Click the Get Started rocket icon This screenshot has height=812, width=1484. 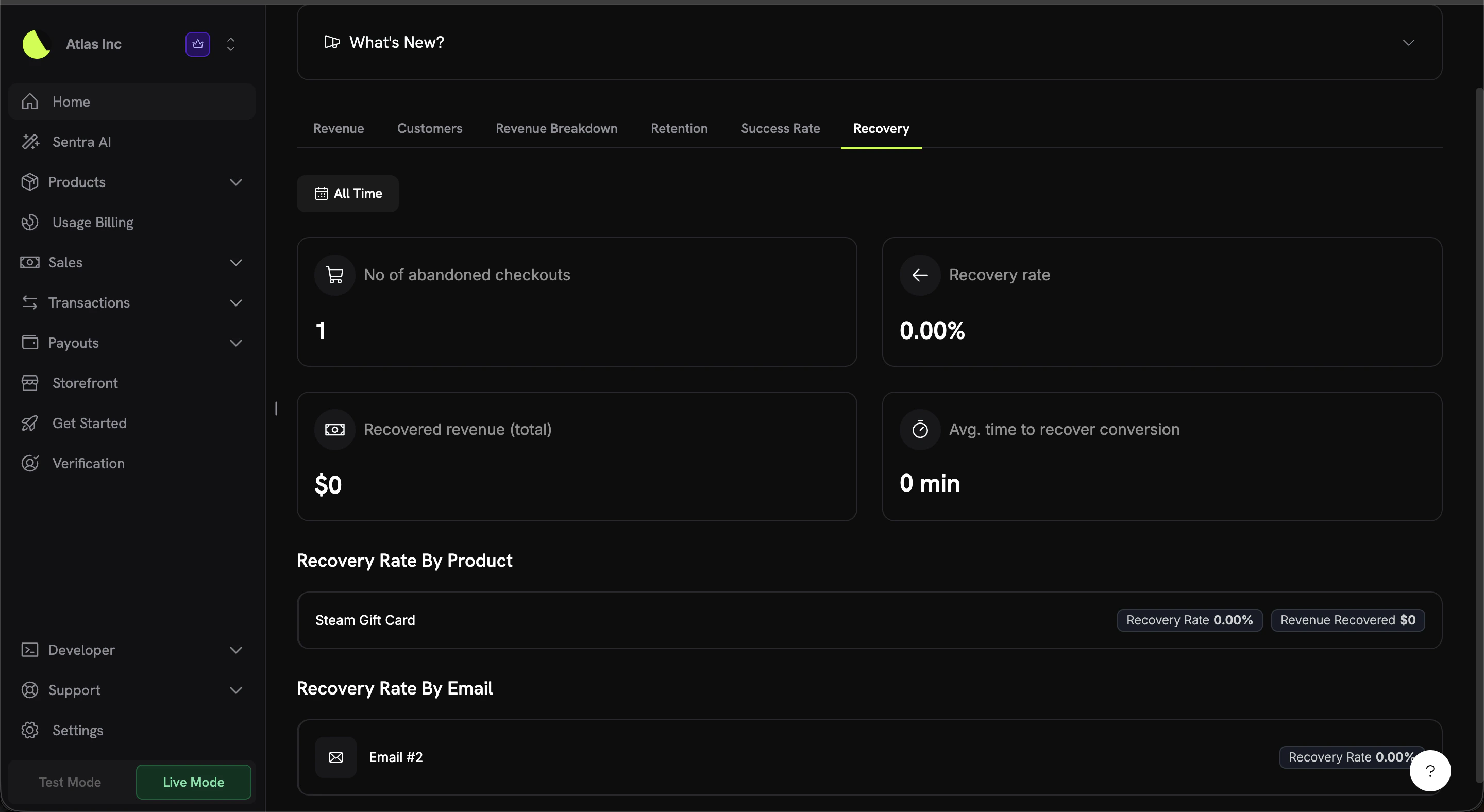point(30,422)
